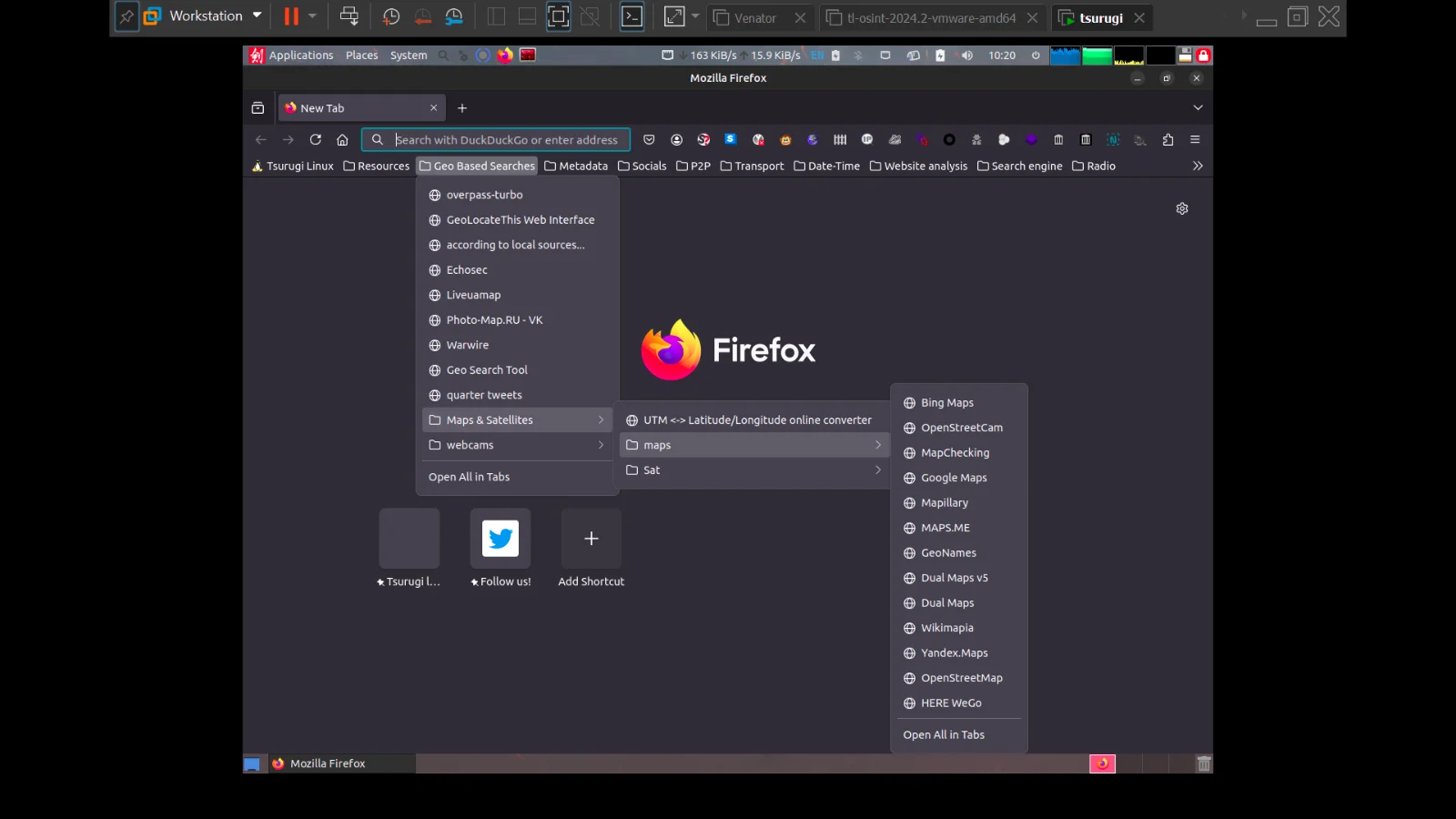Click the IP extension icon

[x=867, y=139]
